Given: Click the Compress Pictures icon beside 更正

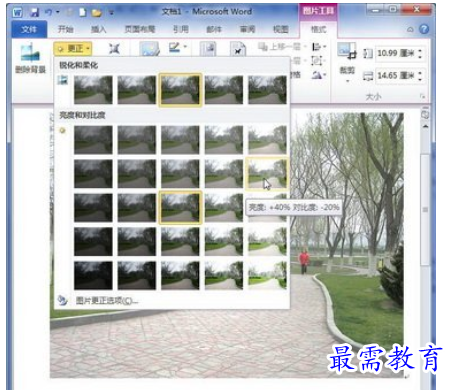Looking at the screenshot, I should [114, 49].
